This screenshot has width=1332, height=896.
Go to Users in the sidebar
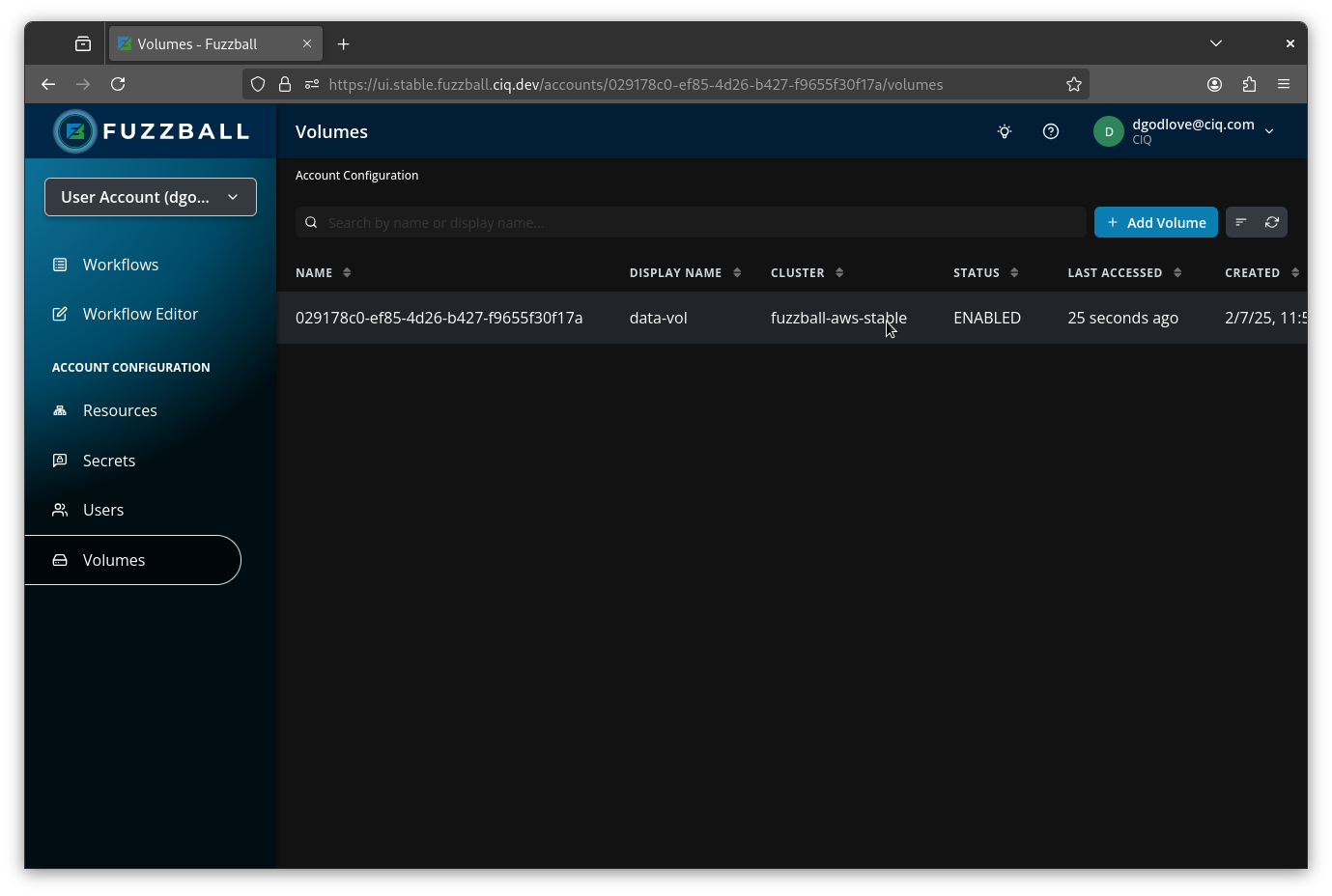103,510
